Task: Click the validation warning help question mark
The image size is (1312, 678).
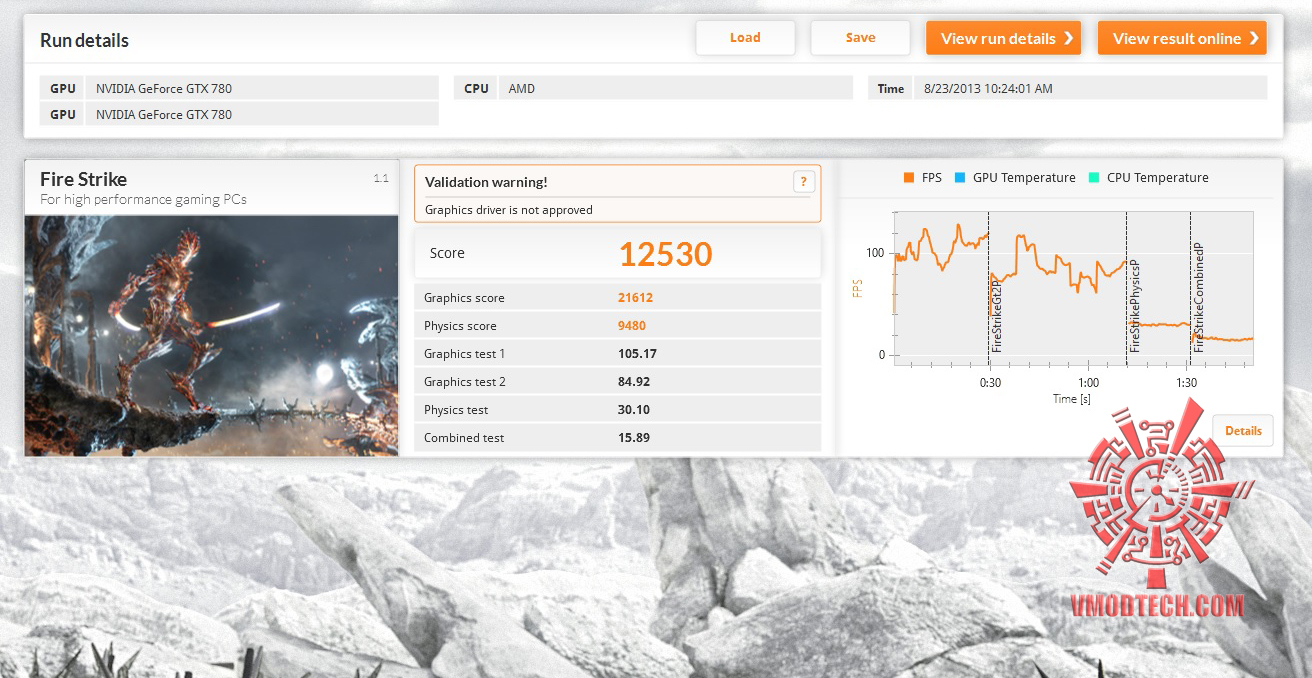Action: [803, 182]
